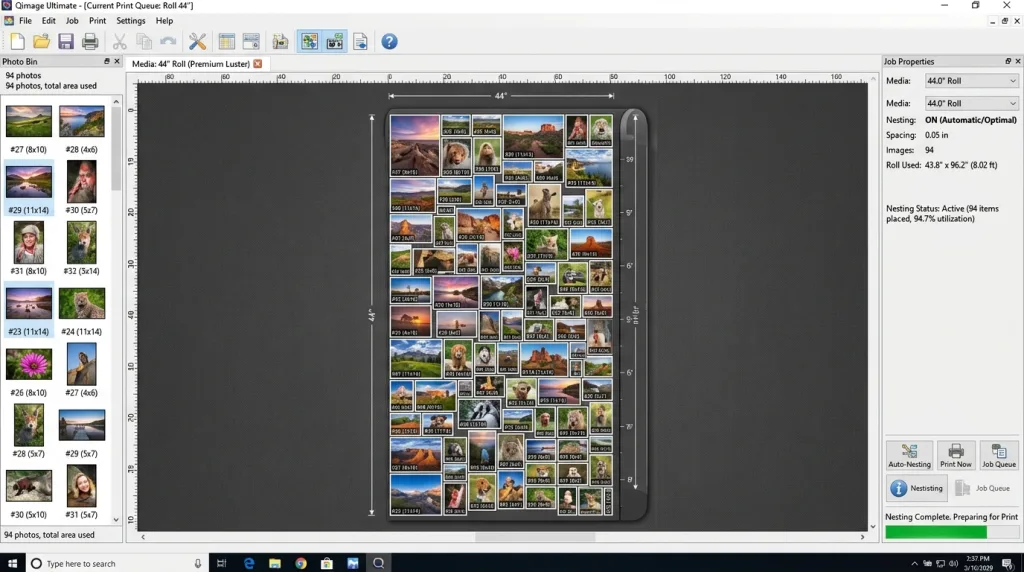The image size is (1024, 572).
Task: Open Microsoft Store from taskbar
Action: pos(327,563)
